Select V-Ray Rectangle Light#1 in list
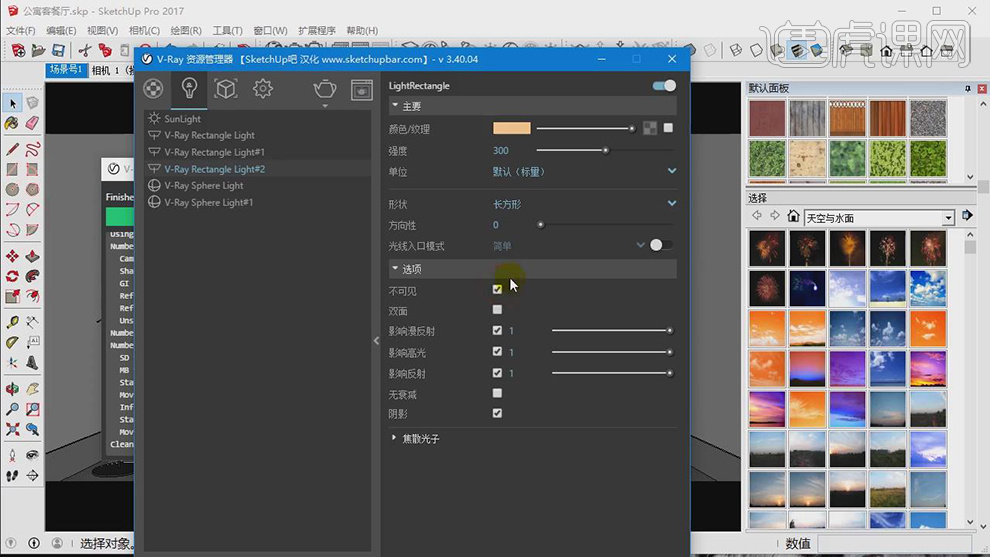This screenshot has width=990, height=557. [x=258, y=152]
